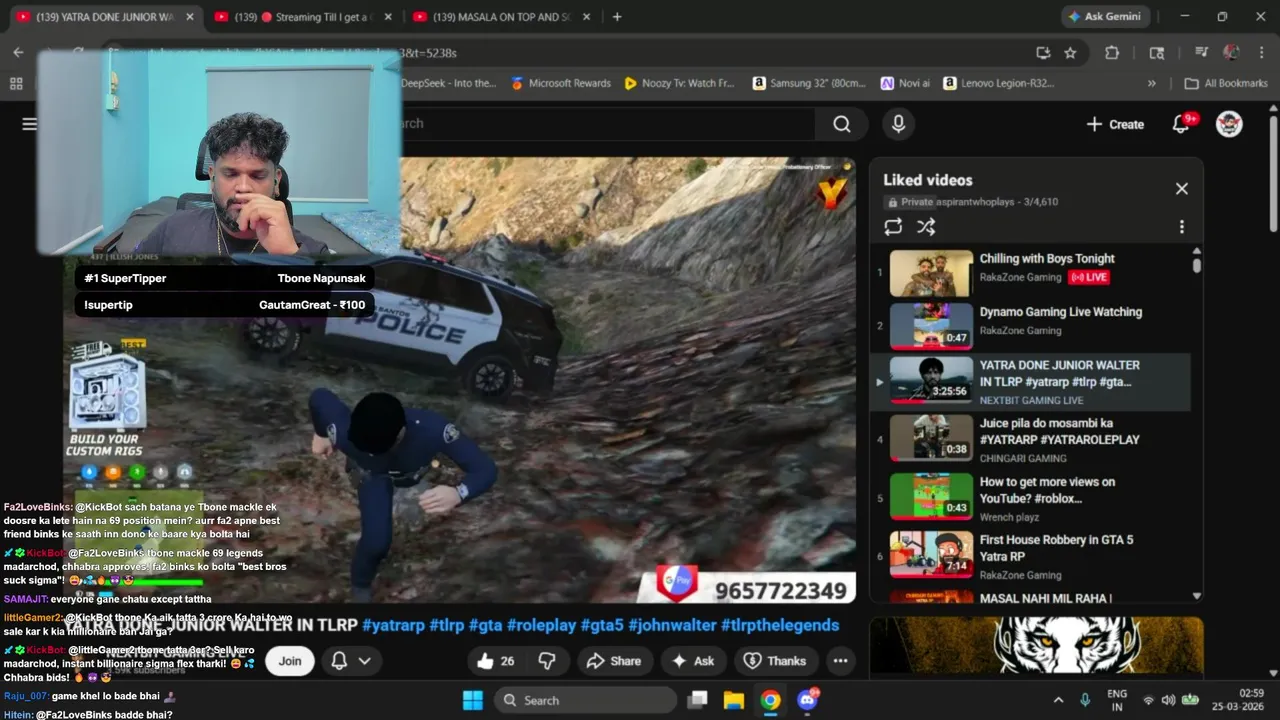Expand notification preference dropdown chevron

(364, 661)
